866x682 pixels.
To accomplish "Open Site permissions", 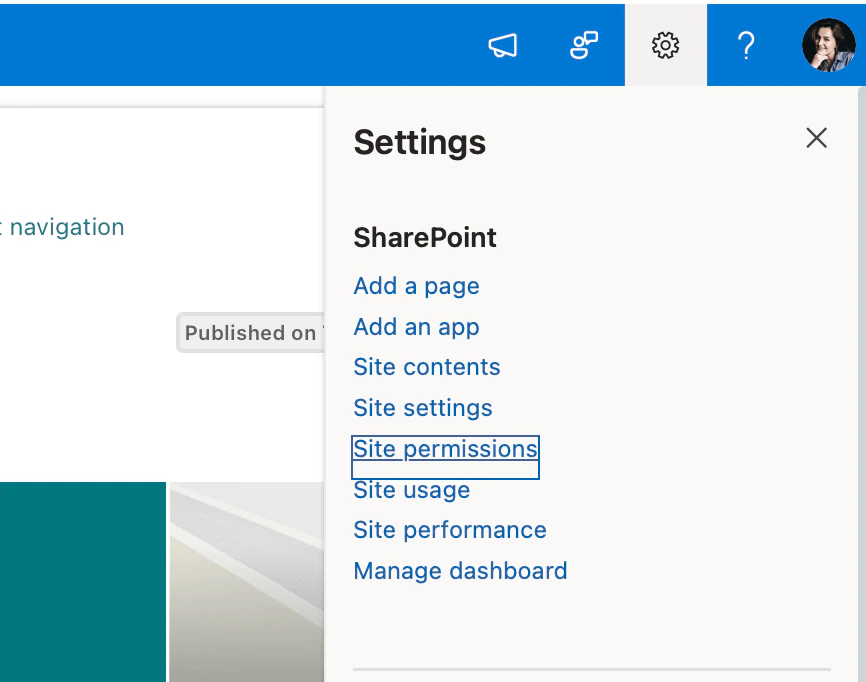I will [x=445, y=449].
